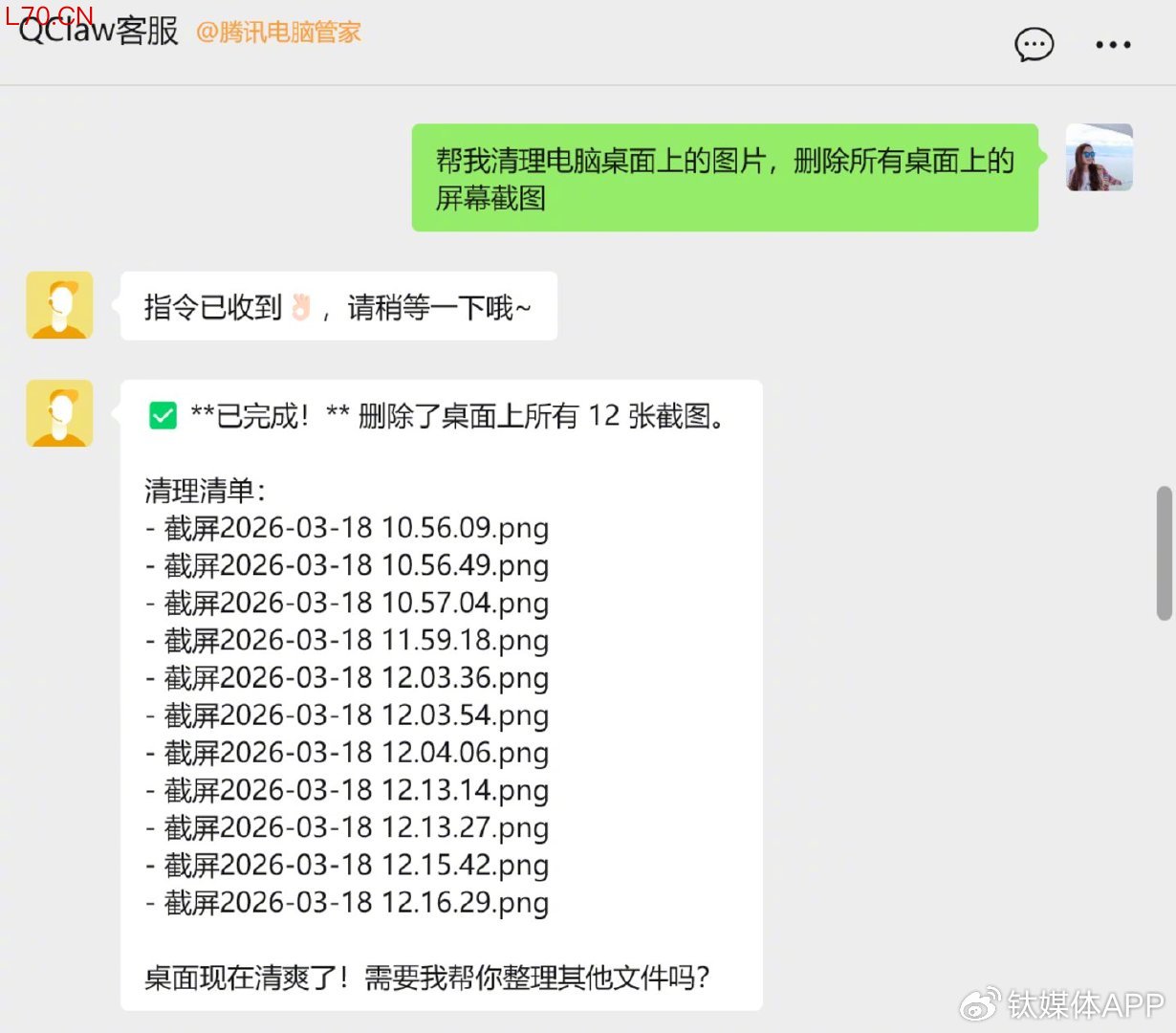This screenshot has width=1176, height=1033.
Task: Click bot avatar beside '已完成' message
Action: coord(59,413)
